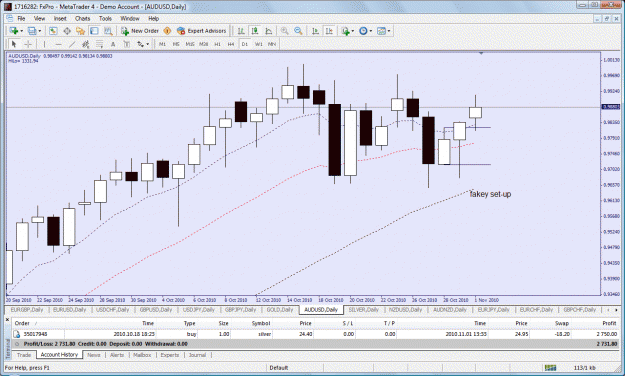Switch chart to line chart
This screenshot has height=376, width=625.
point(269,31)
